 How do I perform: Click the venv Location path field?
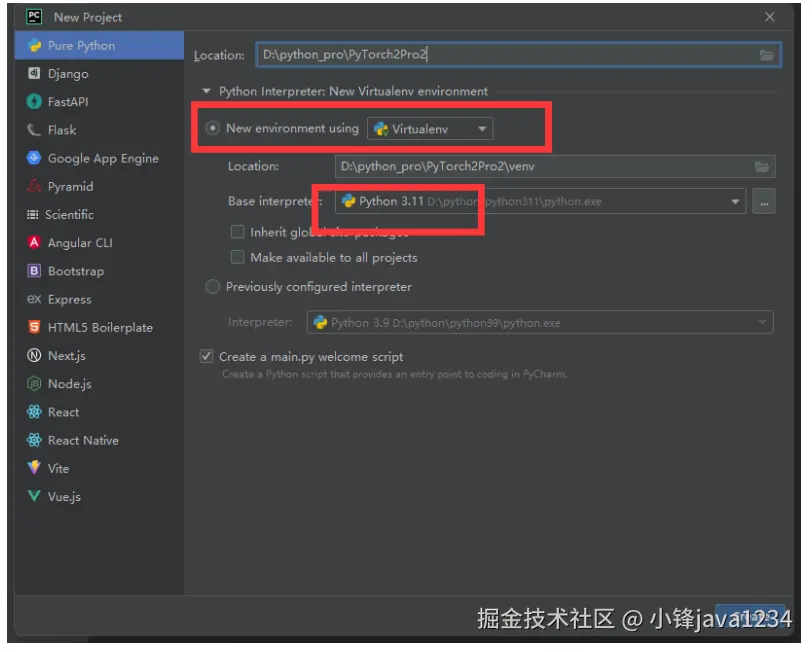pyautogui.click(x=555, y=167)
